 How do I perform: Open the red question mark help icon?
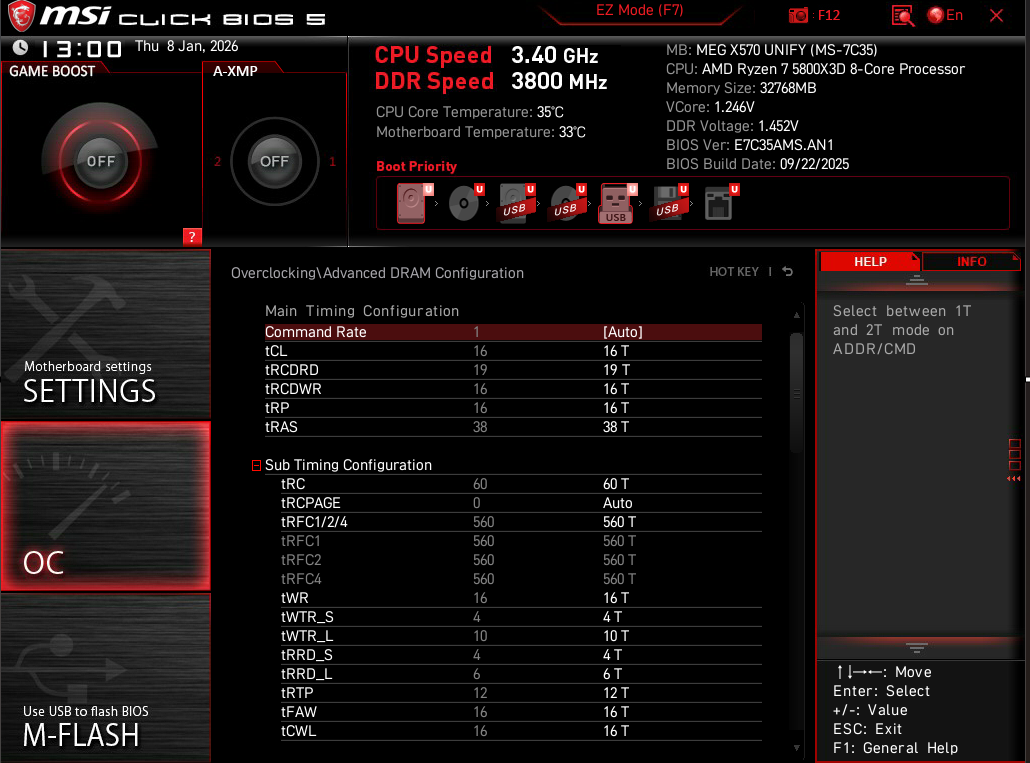point(192,237)
